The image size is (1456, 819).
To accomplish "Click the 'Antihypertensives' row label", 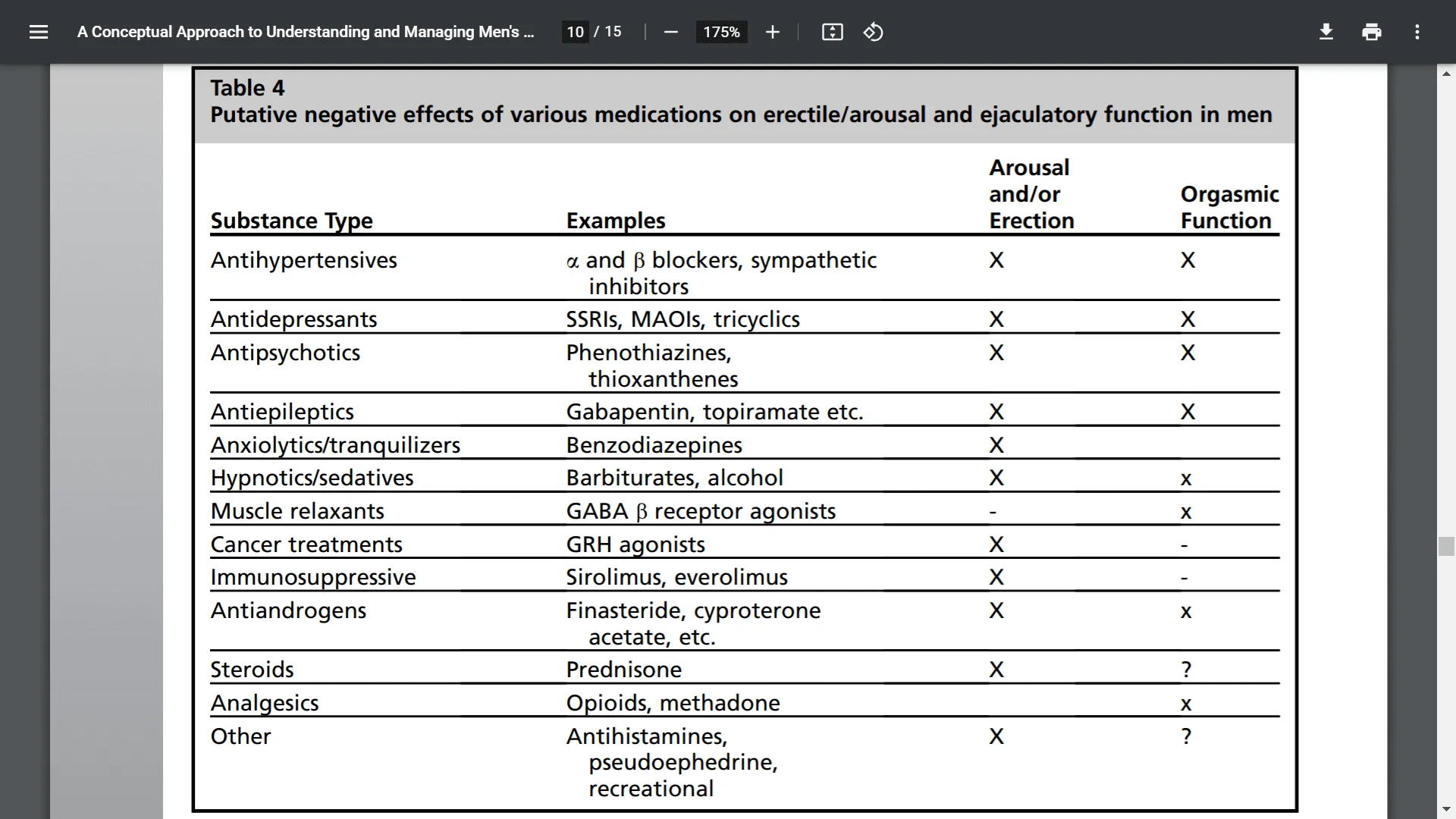I will tap(304, 260).
